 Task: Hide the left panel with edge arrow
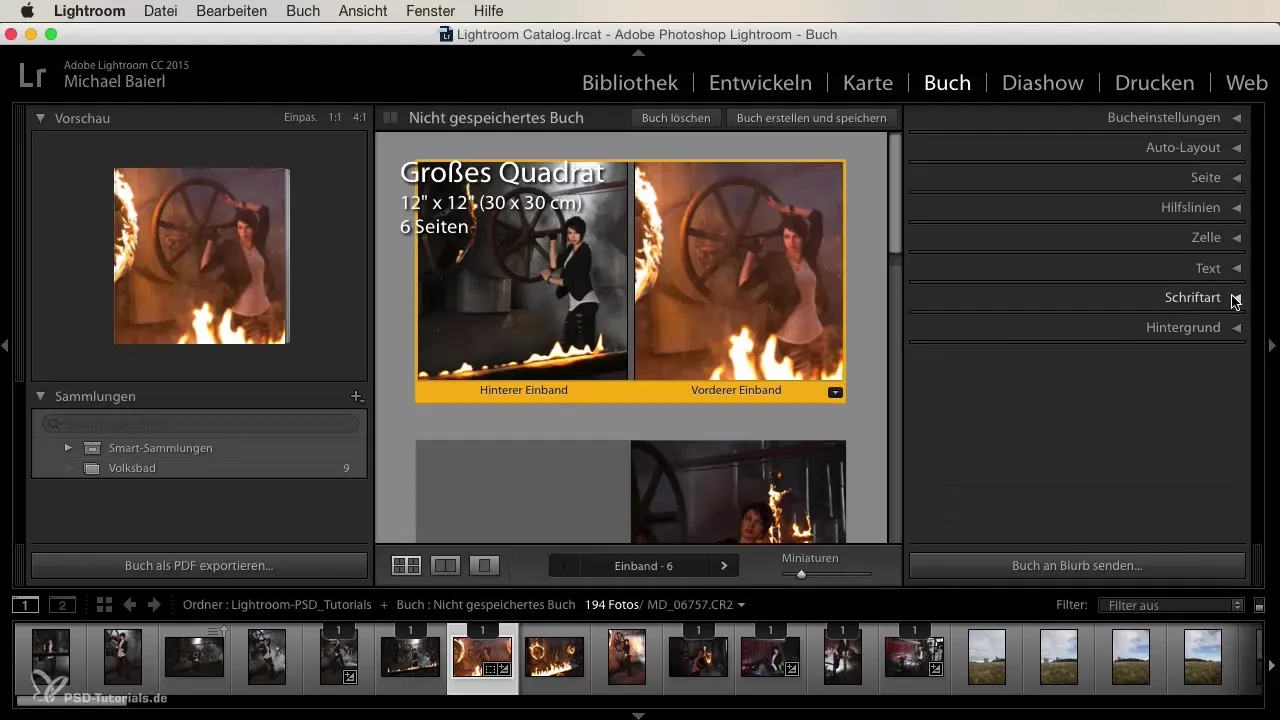tap(5, 345)
